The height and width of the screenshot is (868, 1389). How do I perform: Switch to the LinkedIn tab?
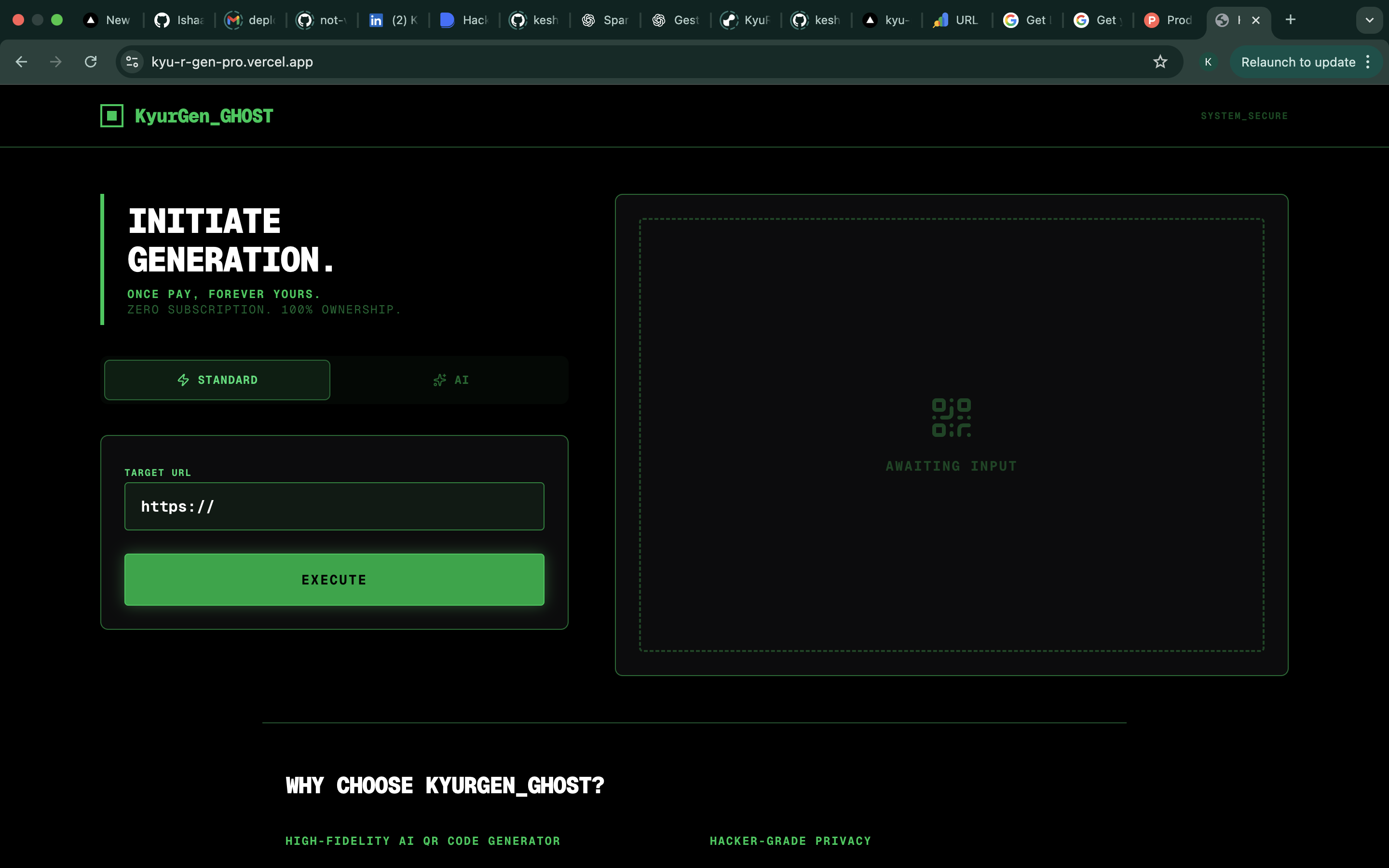tap(393, 20)
